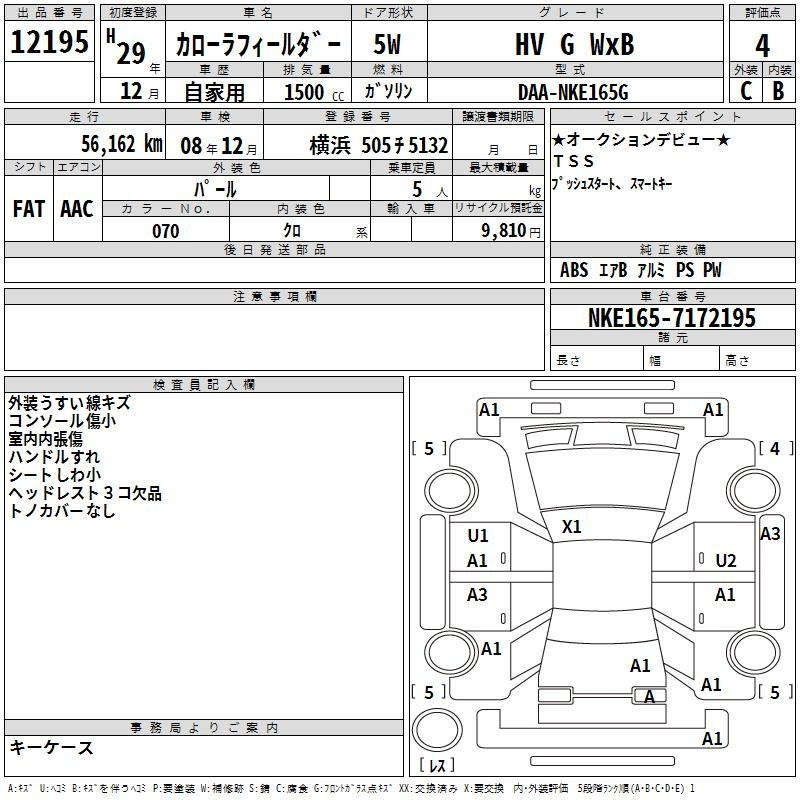
Task: Click the [レス] spare tire label
Action: (x=436, y=766)
